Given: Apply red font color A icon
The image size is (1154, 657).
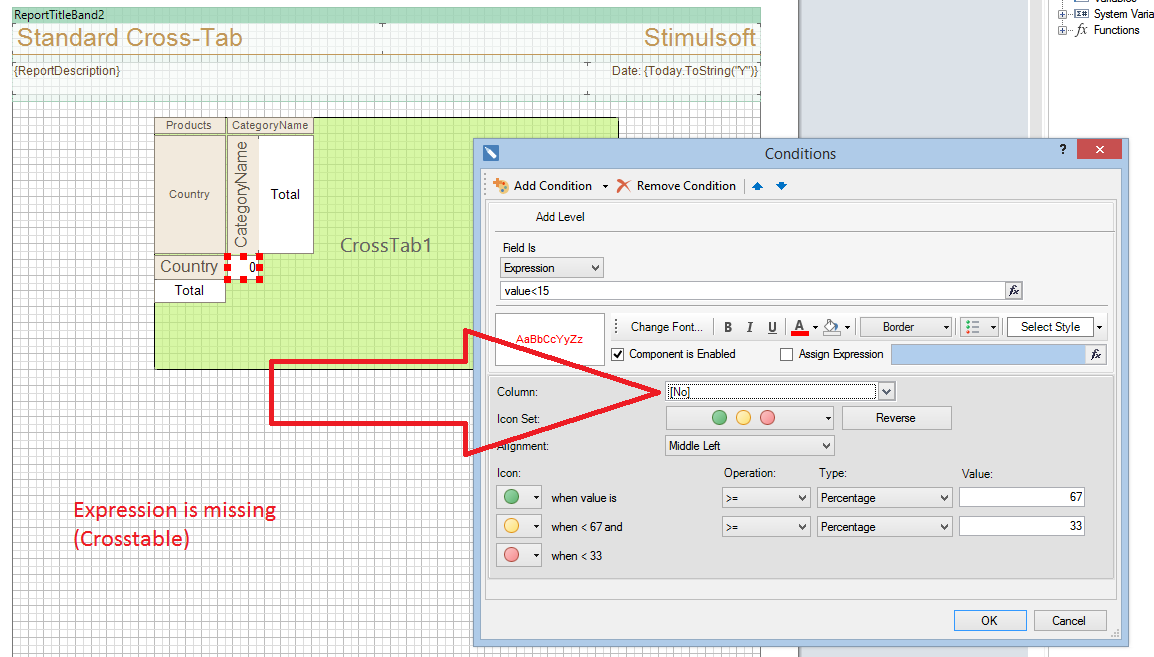Looking at the screenshot, I should [x=799, y=327].
